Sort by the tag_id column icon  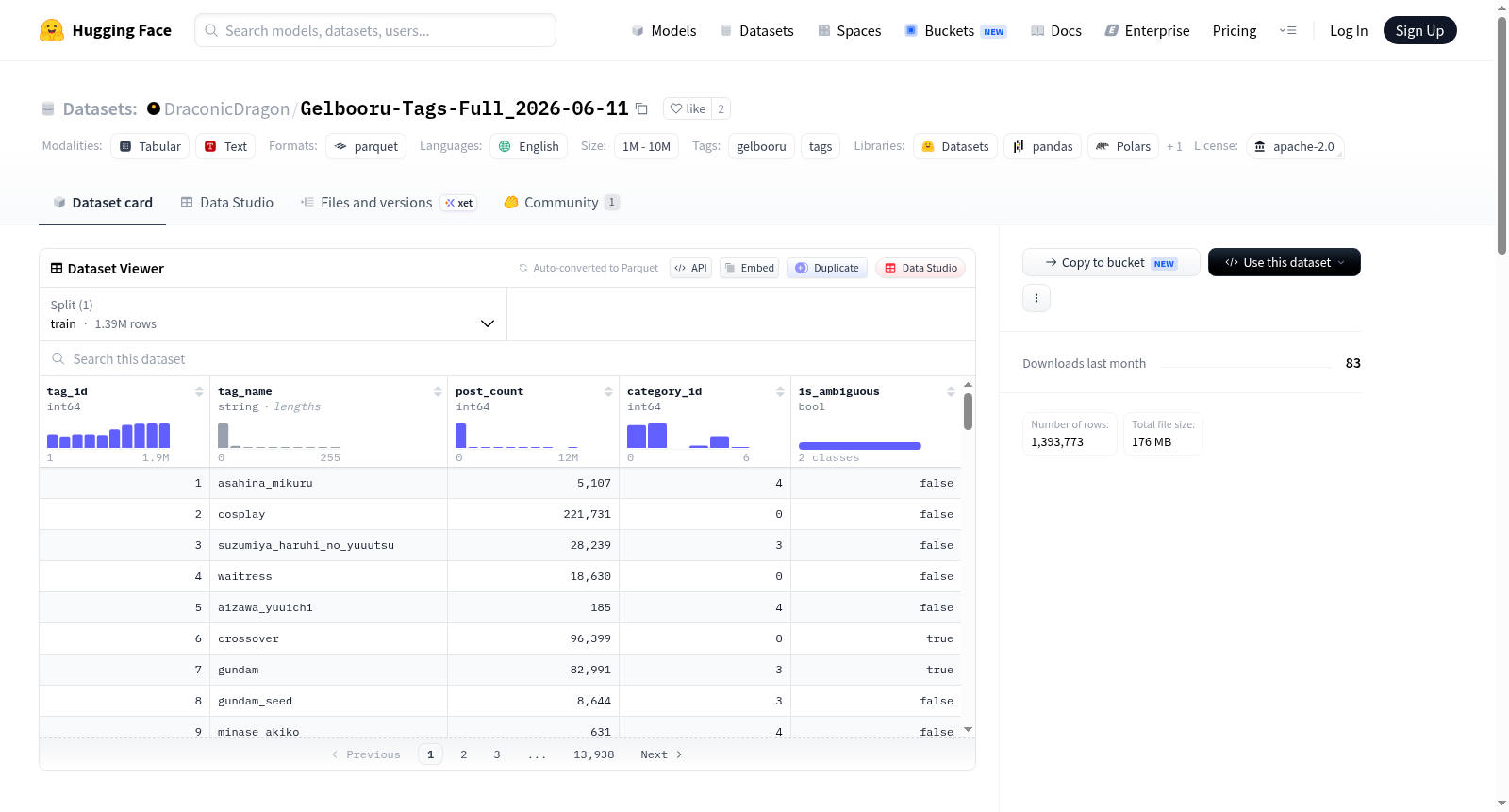coord(199,391)
